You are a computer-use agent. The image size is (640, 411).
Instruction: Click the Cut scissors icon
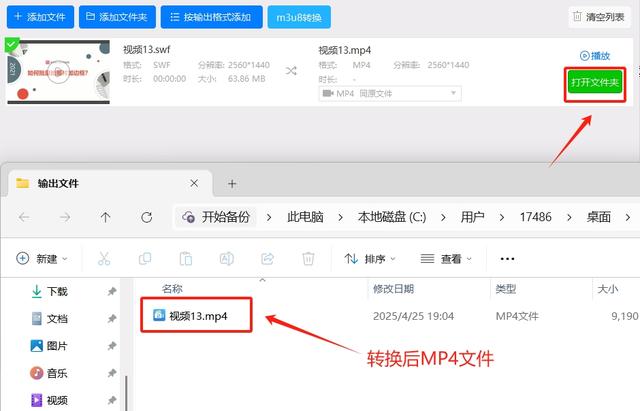[104, 259]
